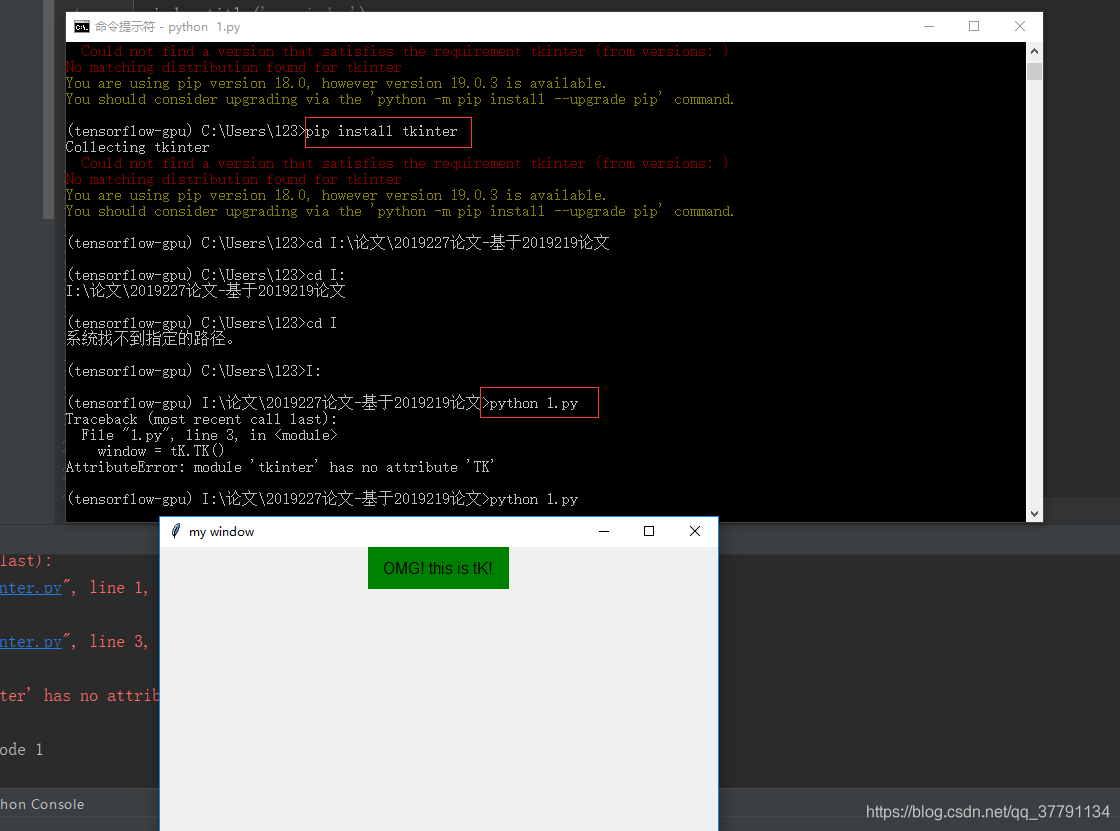Viewport: 1120px width, 831px height.
Task: Switch to the Python Console tab
Action: tap(40, 804)
